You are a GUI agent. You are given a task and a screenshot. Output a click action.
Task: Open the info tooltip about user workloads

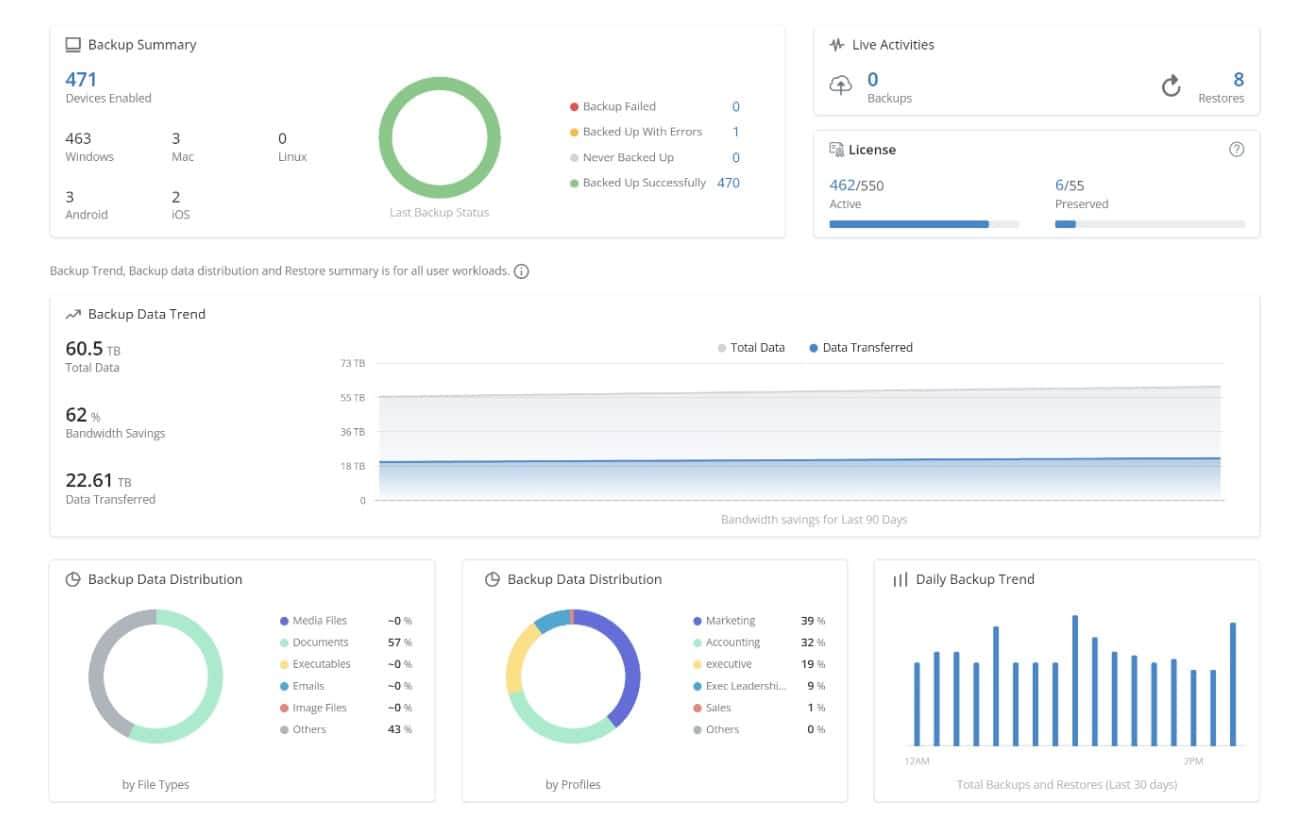520,271
